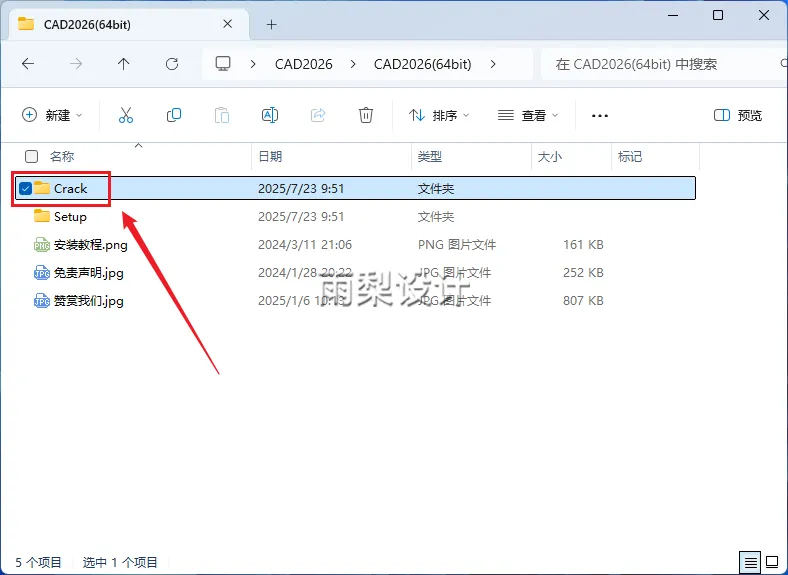Open the three-dots more options menu

point(600,116)
